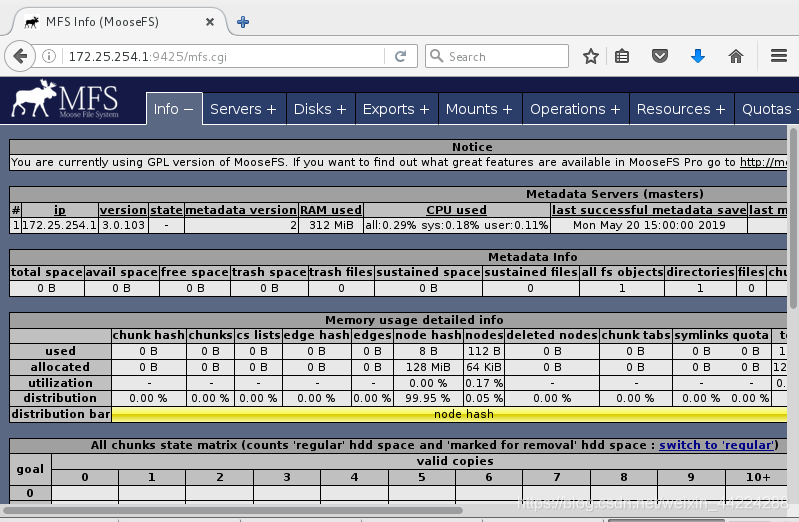
Task: Click the allocated row label
Action: (61, 367)
